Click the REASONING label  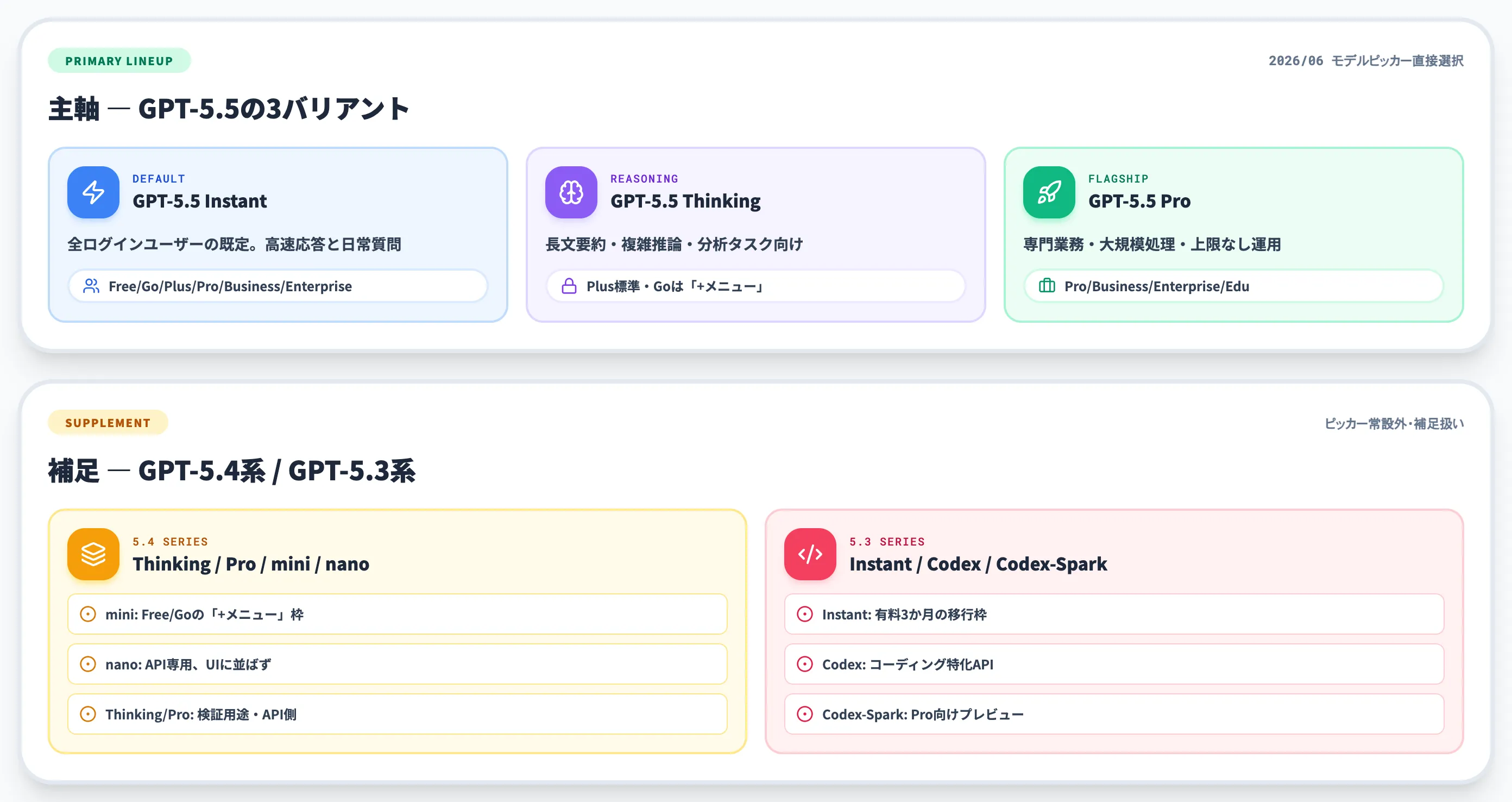(x=645, y=178)
